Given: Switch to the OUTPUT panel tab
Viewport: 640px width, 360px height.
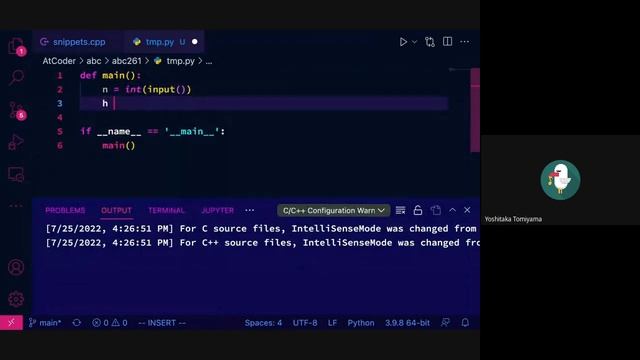Looking at the screenshot, I should point(116,210).
